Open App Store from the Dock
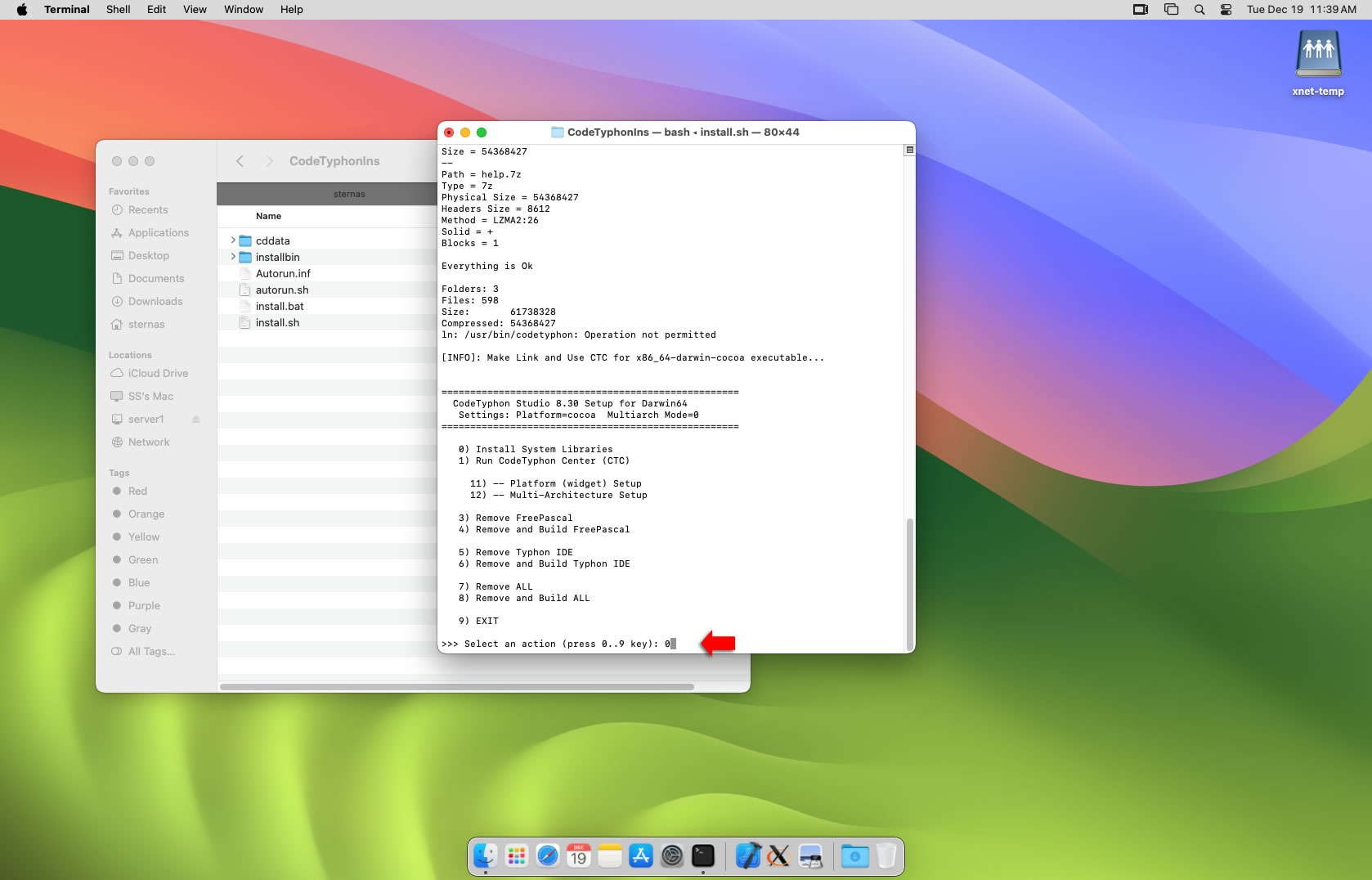This screenshot has height=880, width=1372. (x=641, y=856)
